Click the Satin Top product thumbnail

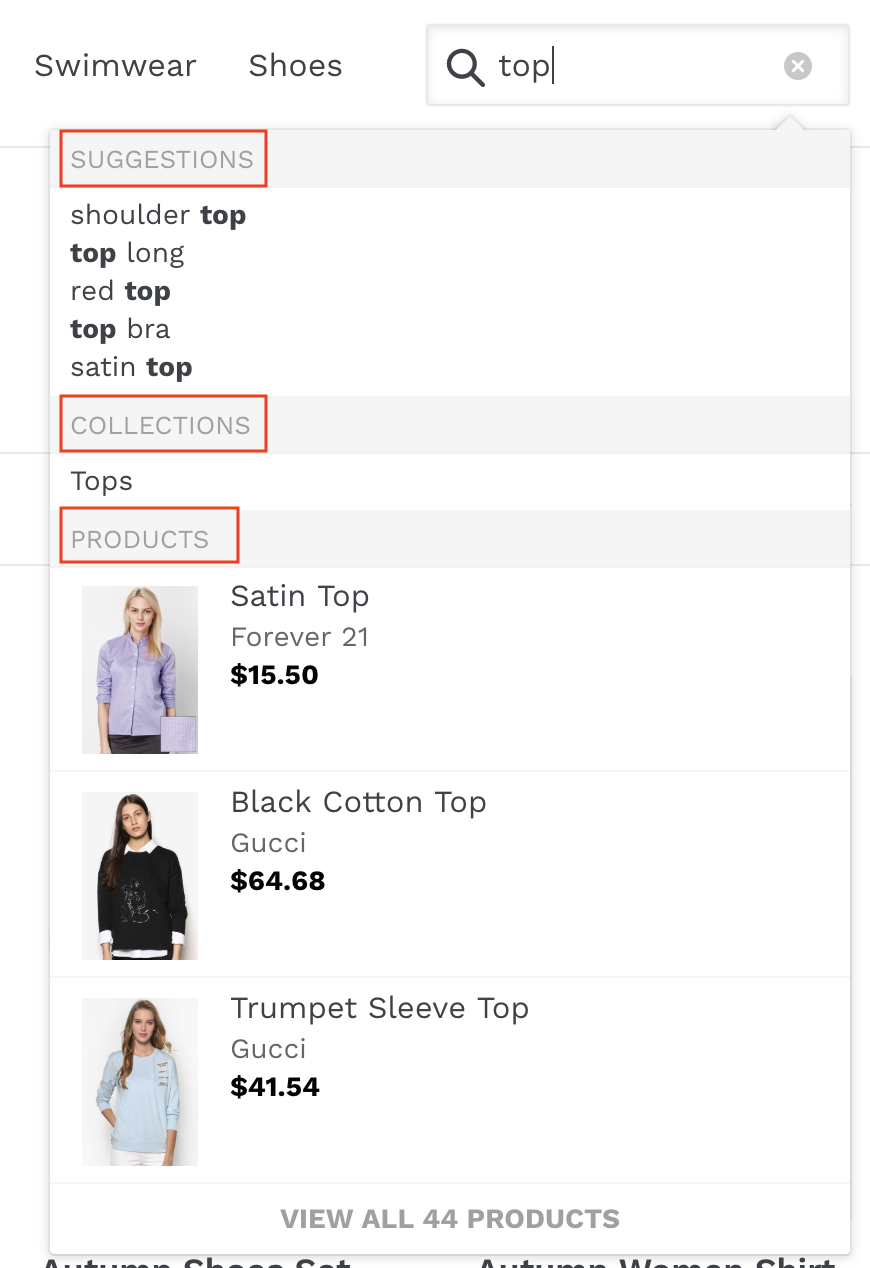point(140,669)
